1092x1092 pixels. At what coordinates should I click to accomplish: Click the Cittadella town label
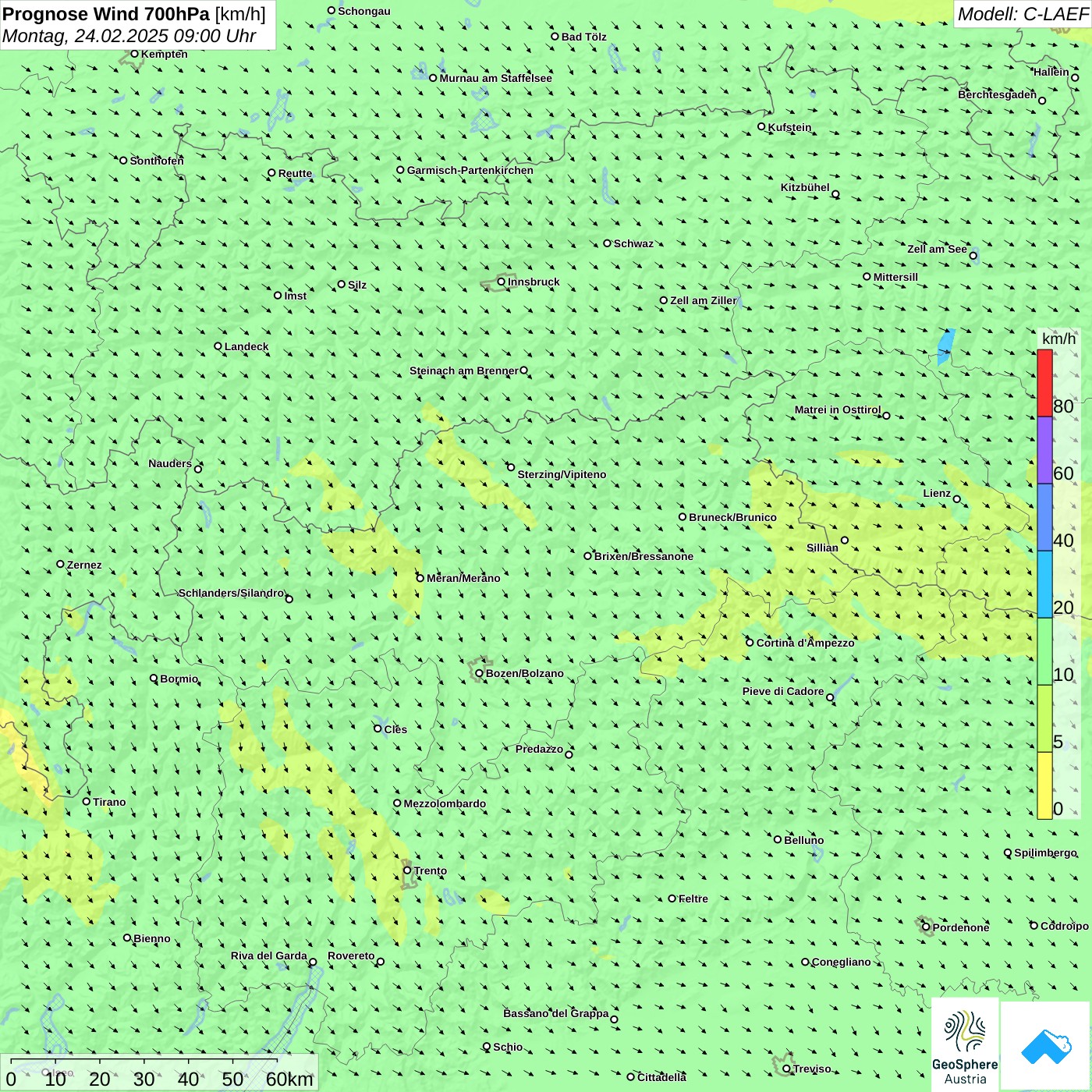pyautogui.click(x=661, y=1077)
